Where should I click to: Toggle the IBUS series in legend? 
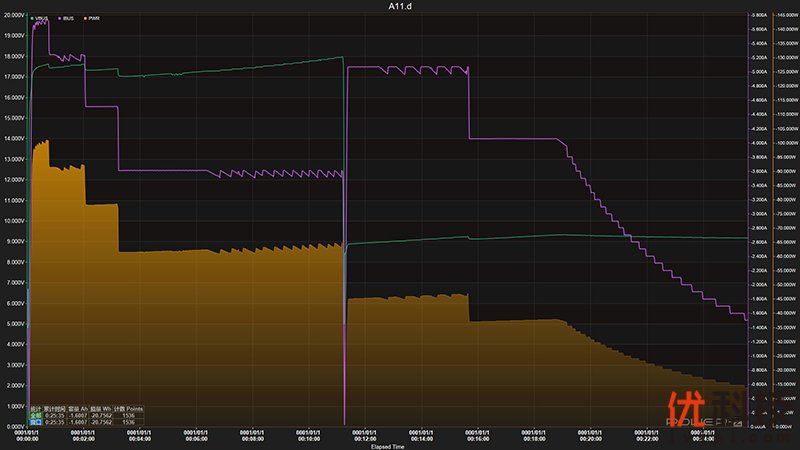point(69,18)
